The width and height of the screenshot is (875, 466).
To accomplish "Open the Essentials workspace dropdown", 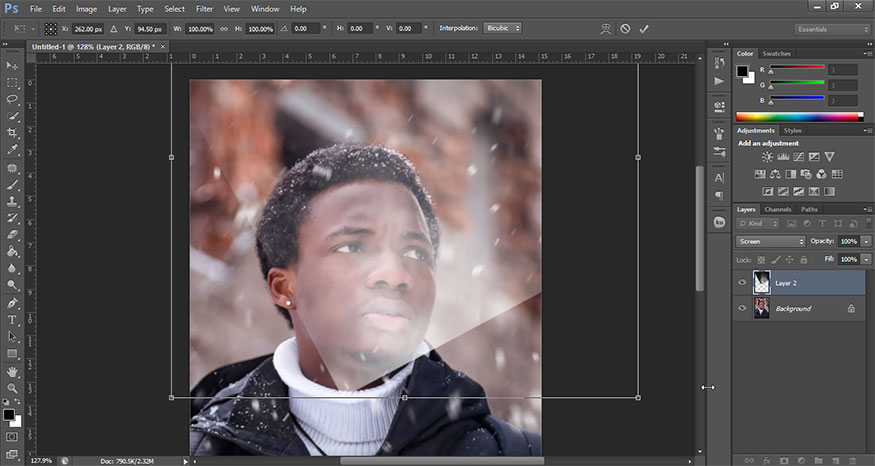I will click(x=832, y=29).
